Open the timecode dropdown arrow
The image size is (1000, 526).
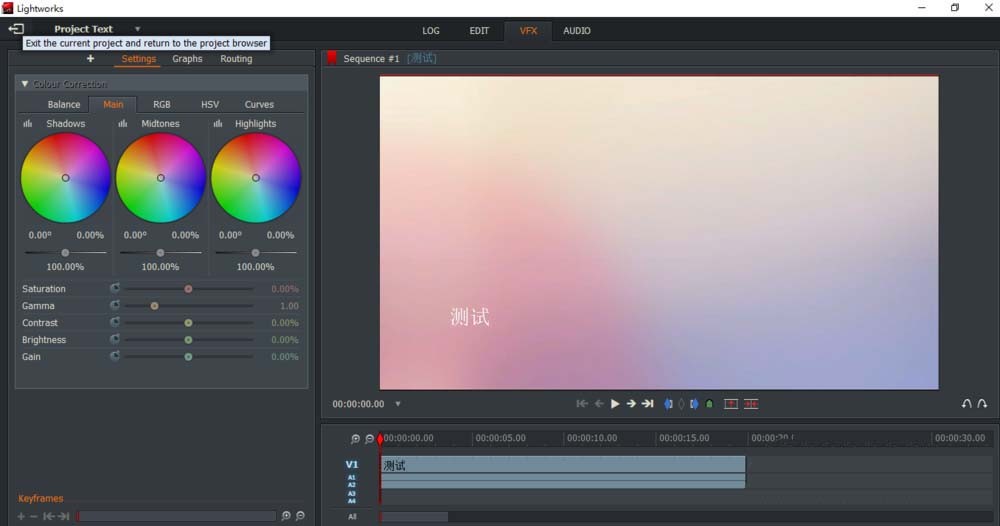point(398,404)
